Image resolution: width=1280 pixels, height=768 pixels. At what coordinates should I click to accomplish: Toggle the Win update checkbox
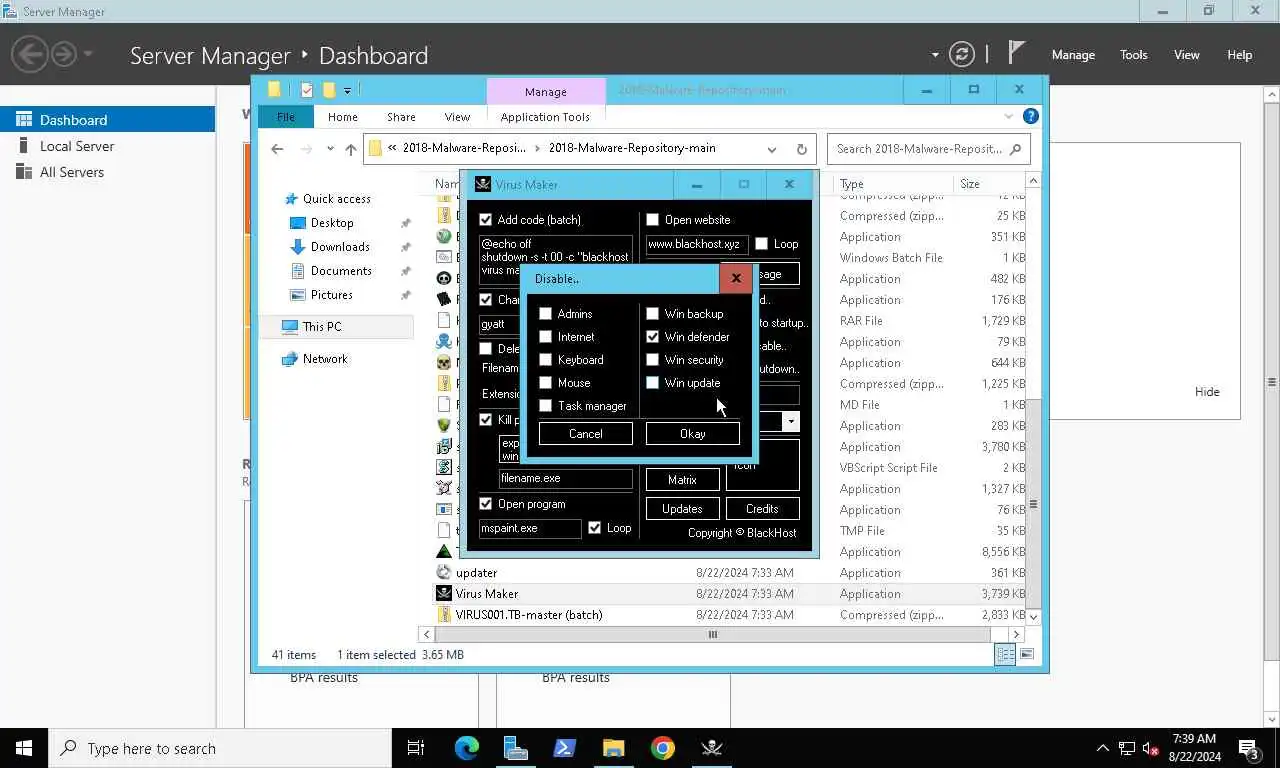coord(652,383)
